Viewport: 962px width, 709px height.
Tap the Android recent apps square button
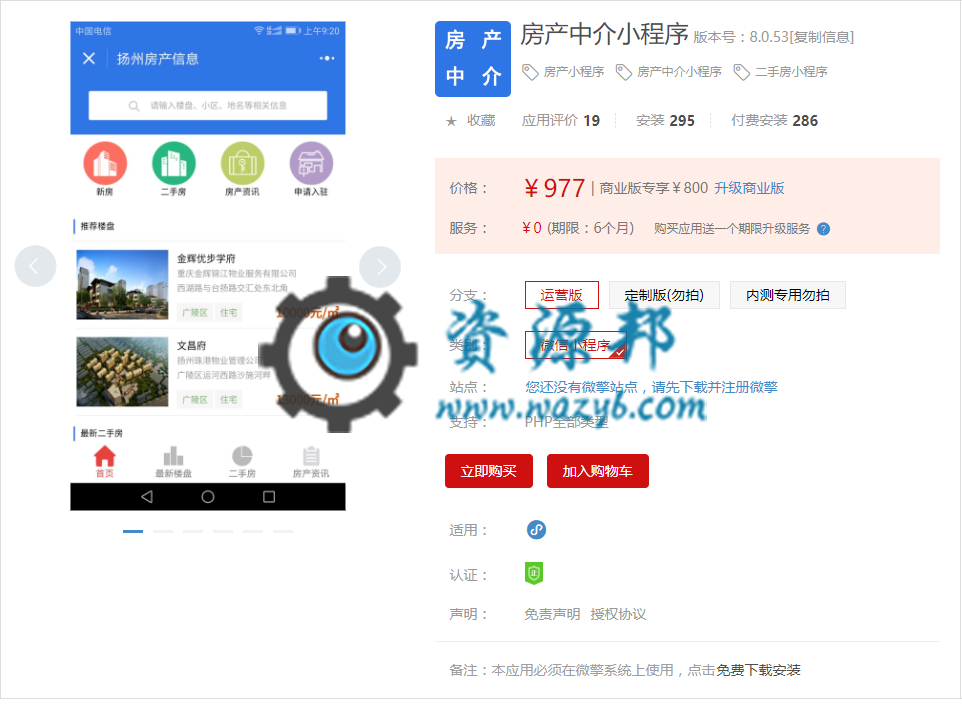pyautogui.click(x=269, y=497)
